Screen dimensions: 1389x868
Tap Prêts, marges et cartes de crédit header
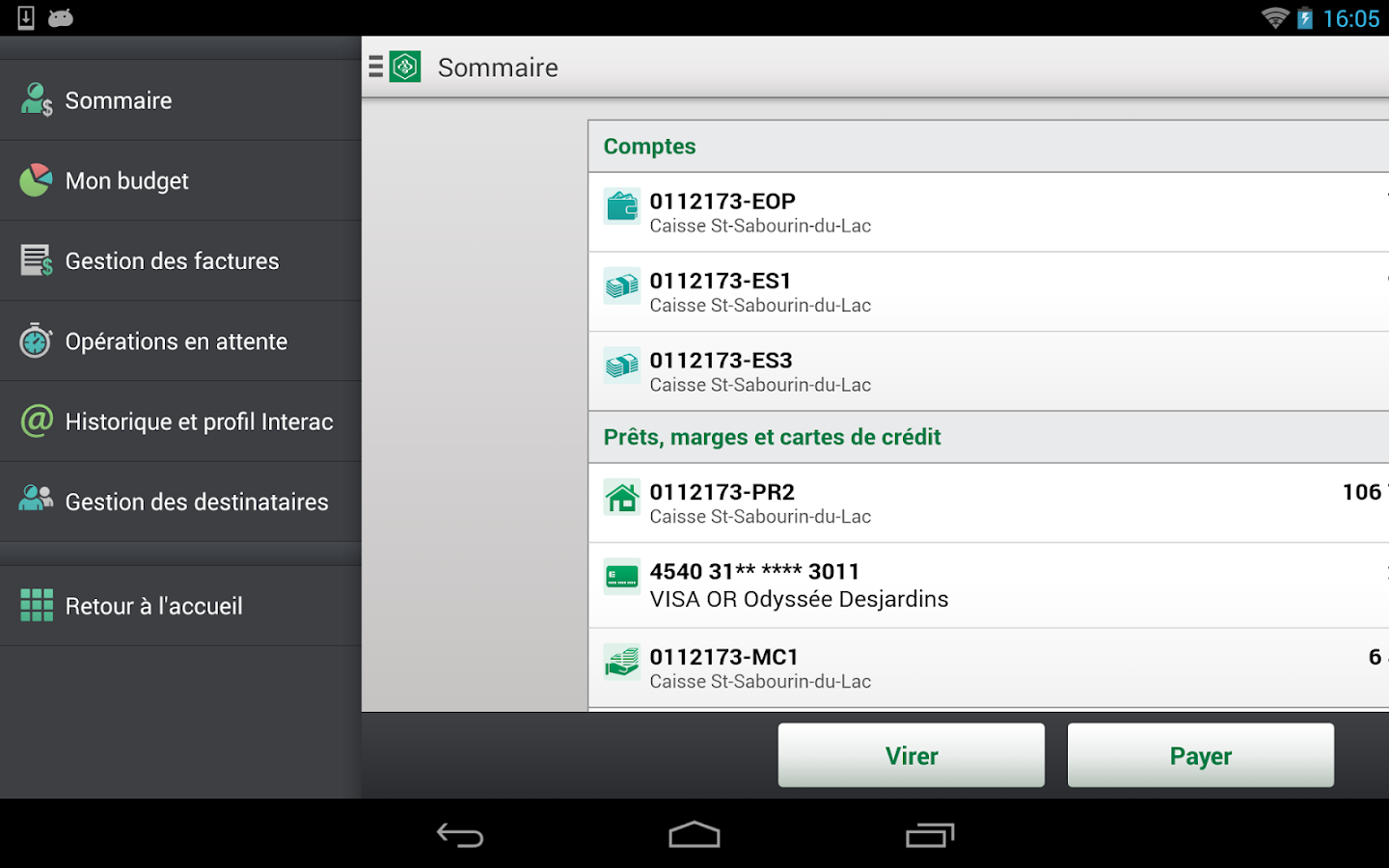point(989,437)
